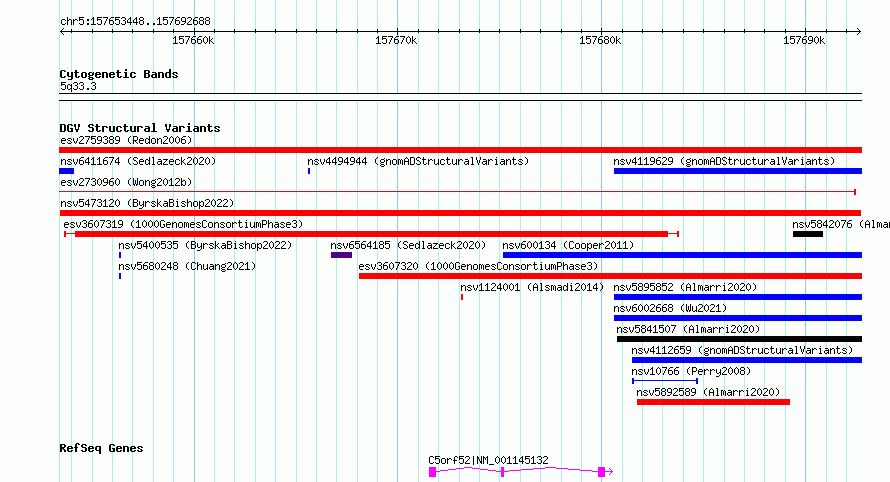The width and height of the screenshot is (890, 482).
Task: Click the tiny blue mark under nsv5680248
Action: point(120,276)
